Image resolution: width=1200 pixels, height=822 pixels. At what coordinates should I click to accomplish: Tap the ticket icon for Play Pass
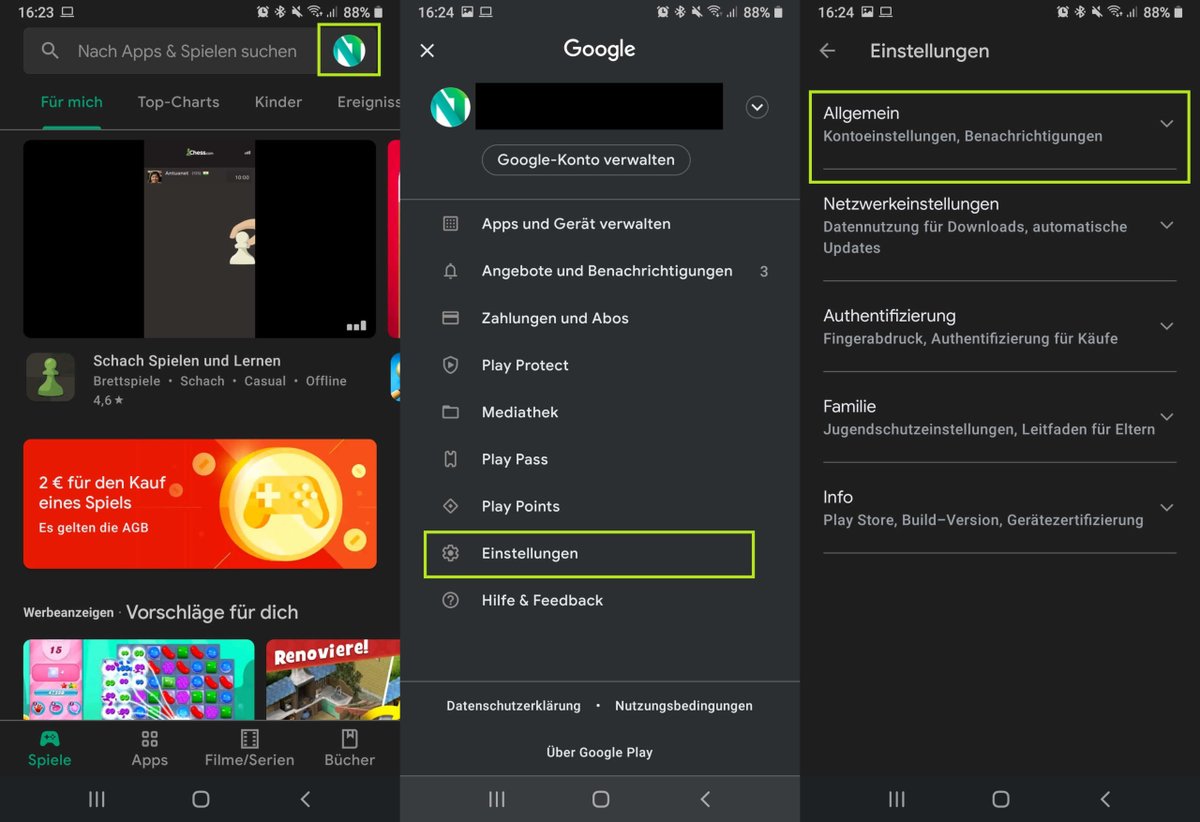(450, 459)
